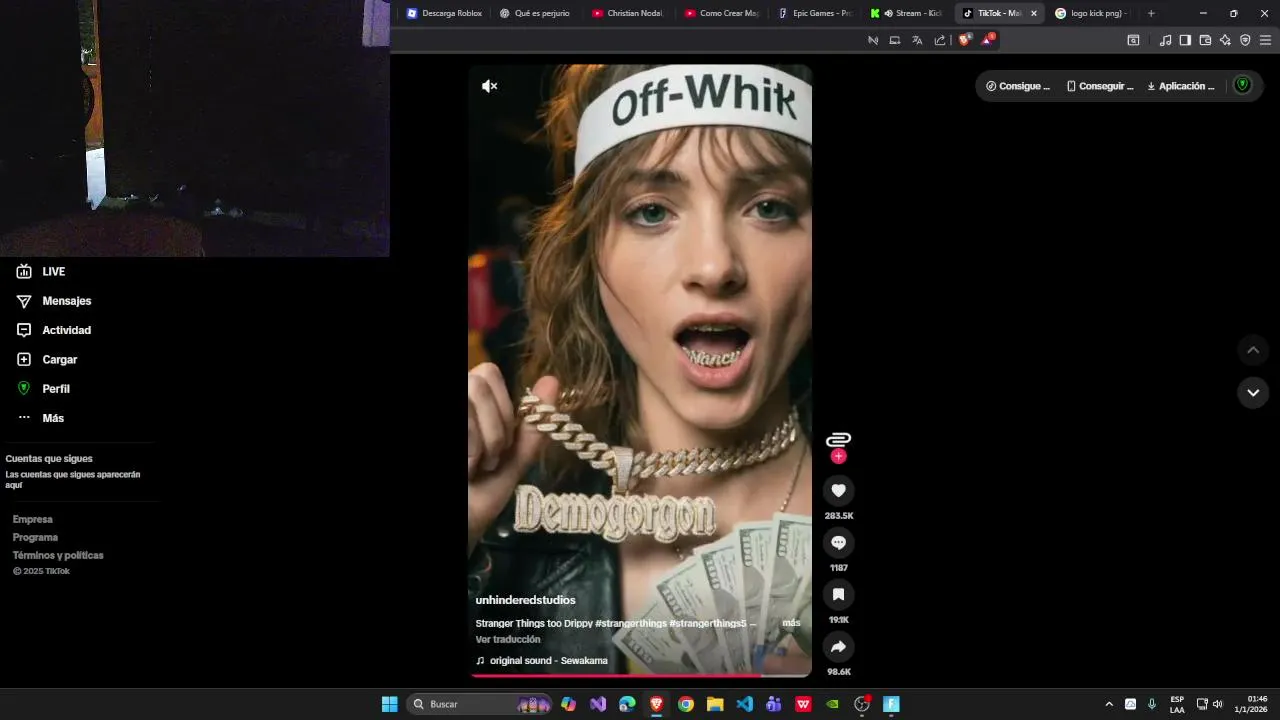Image resolution: width=1280 pixels, height=720 pixels.
Task: Go to the next video with down chevron
Action: tap(1253, 392)
